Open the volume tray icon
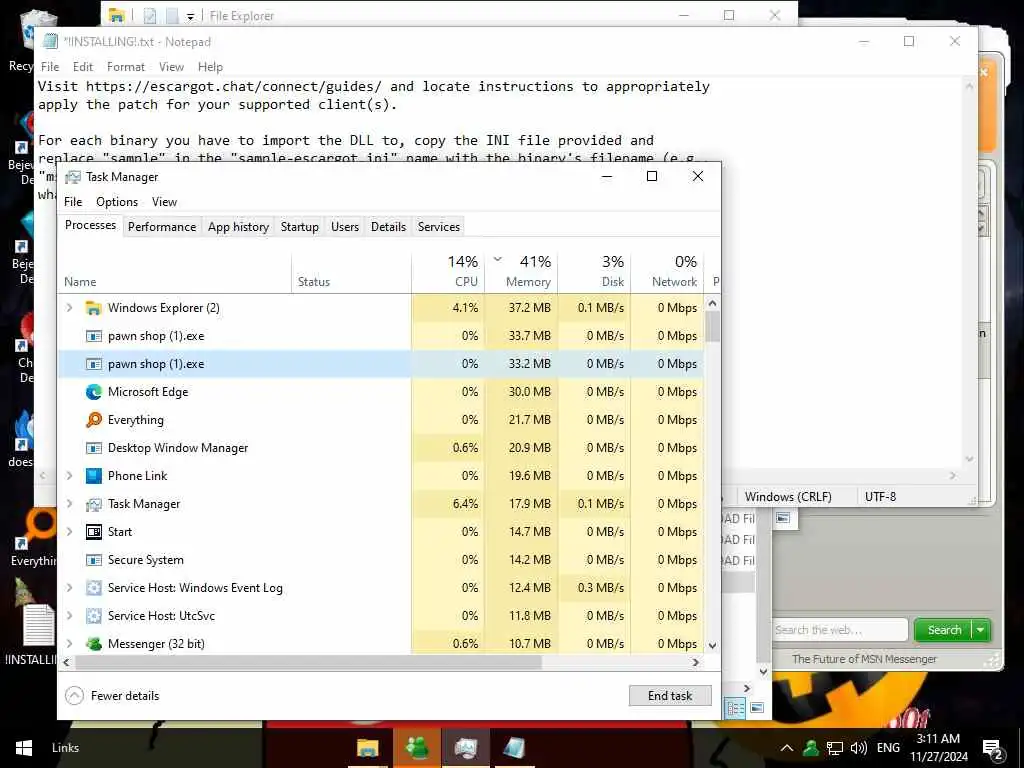The image size is (1024, 768). [859, 748]
